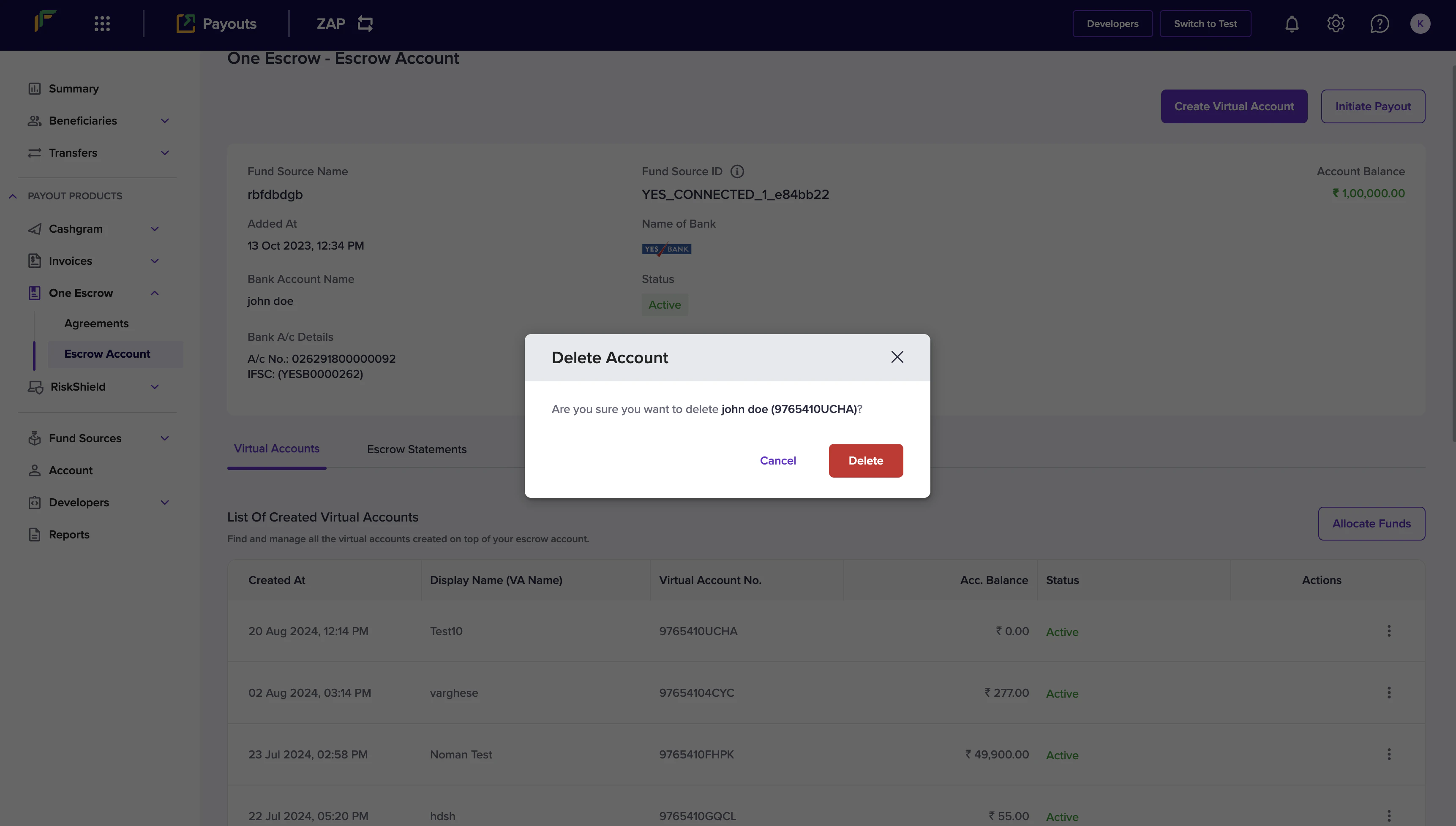Switch to the Escrow Statements tab

click(x=417, y=449)
